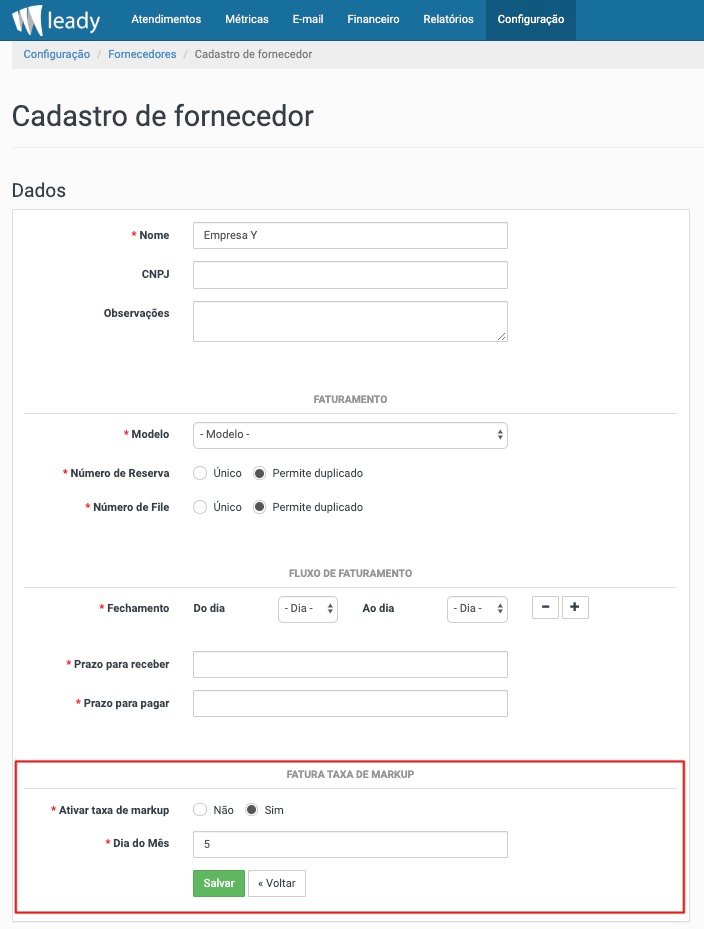
Task: Click the Leady logo icon
Action: 28,20
